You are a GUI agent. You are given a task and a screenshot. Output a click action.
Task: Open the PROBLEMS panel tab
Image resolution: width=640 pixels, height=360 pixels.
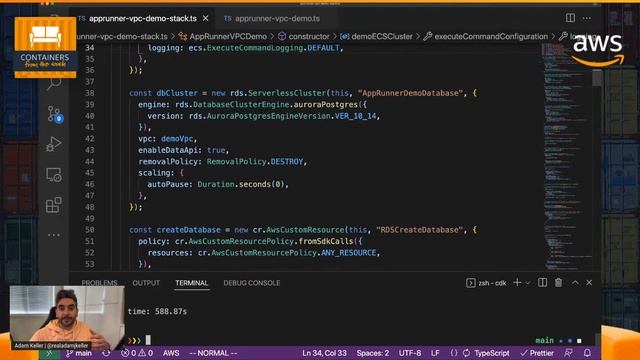click(x=99, y=283)
